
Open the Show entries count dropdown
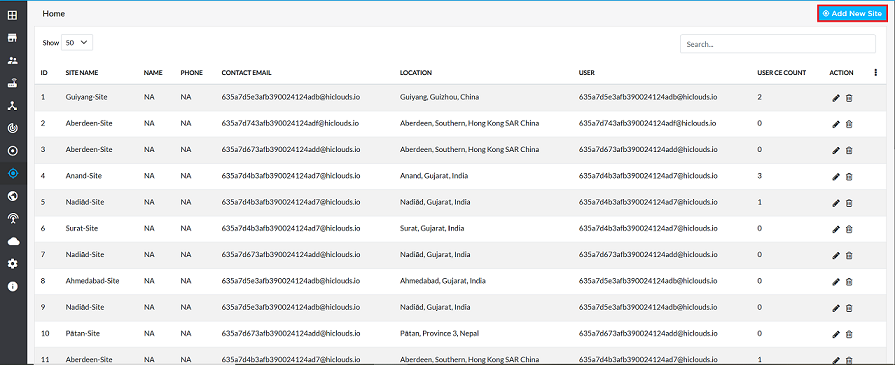77,43
